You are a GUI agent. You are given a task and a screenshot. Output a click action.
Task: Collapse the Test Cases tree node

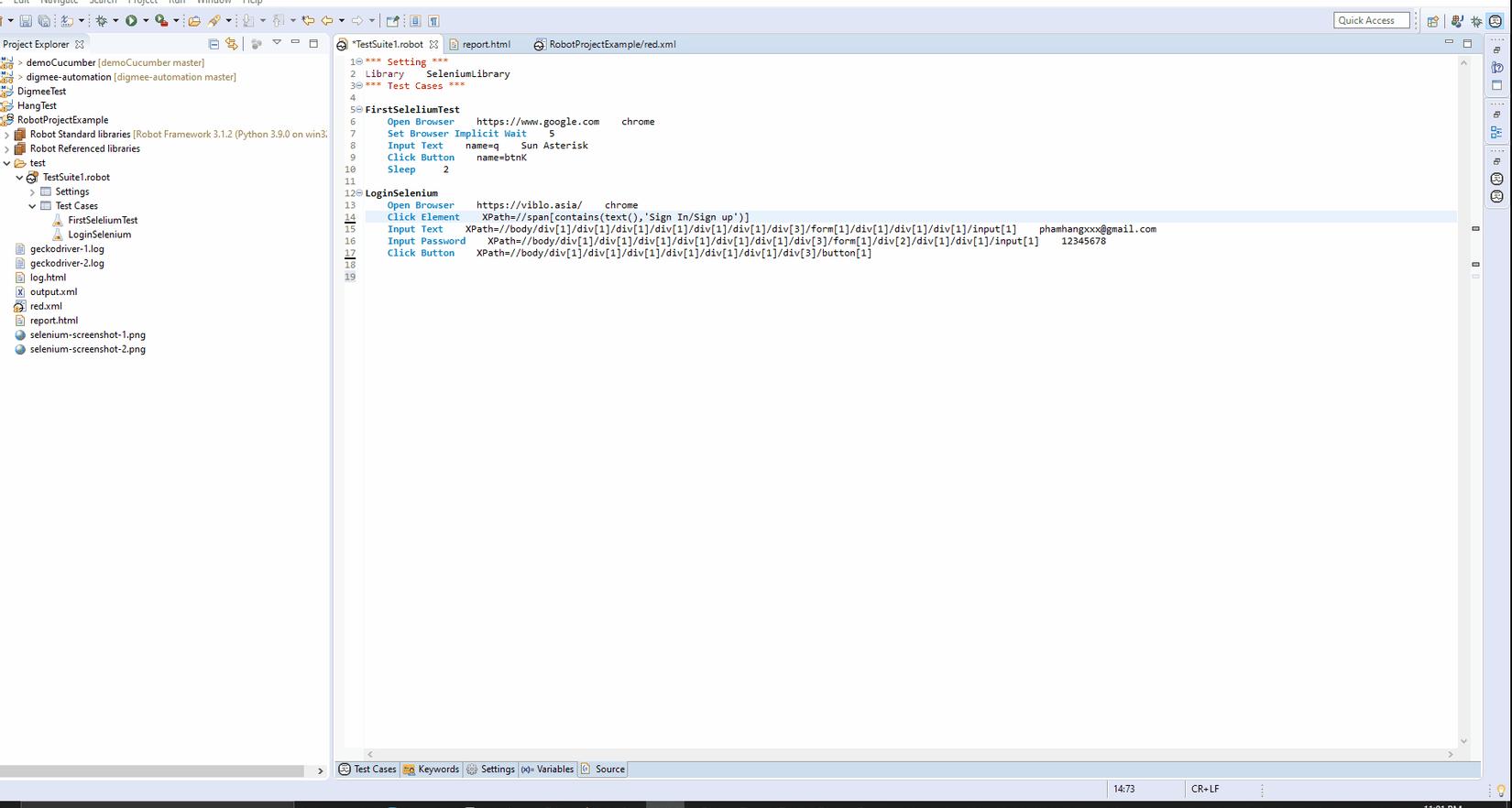(x=32, y=206)
